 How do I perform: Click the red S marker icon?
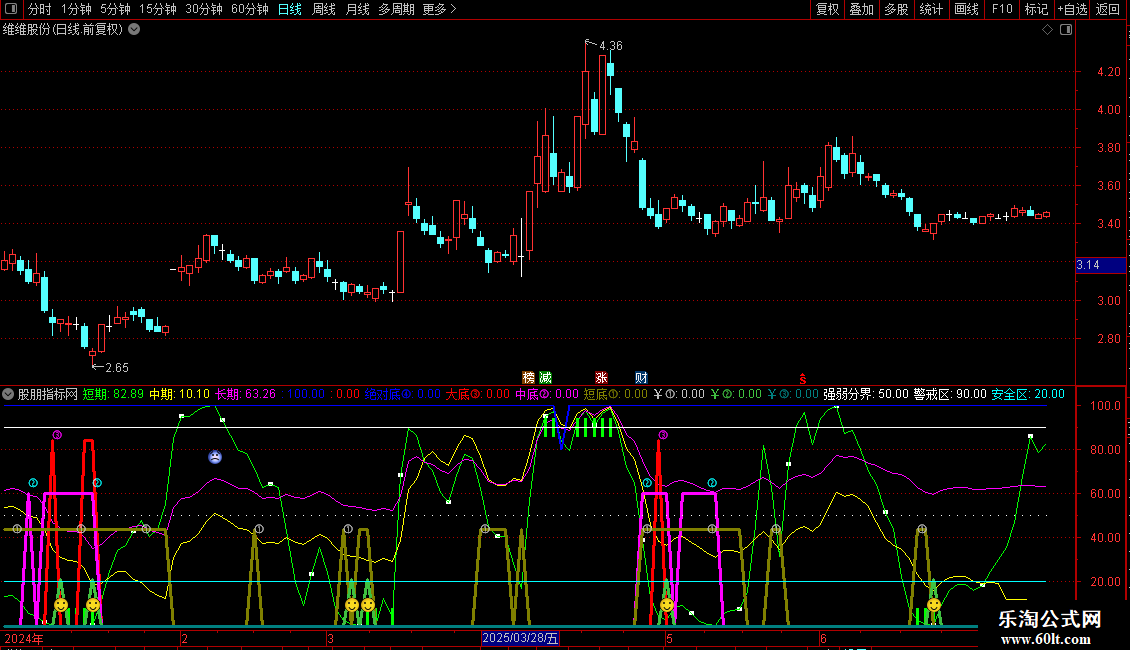[x=802, y=378]
